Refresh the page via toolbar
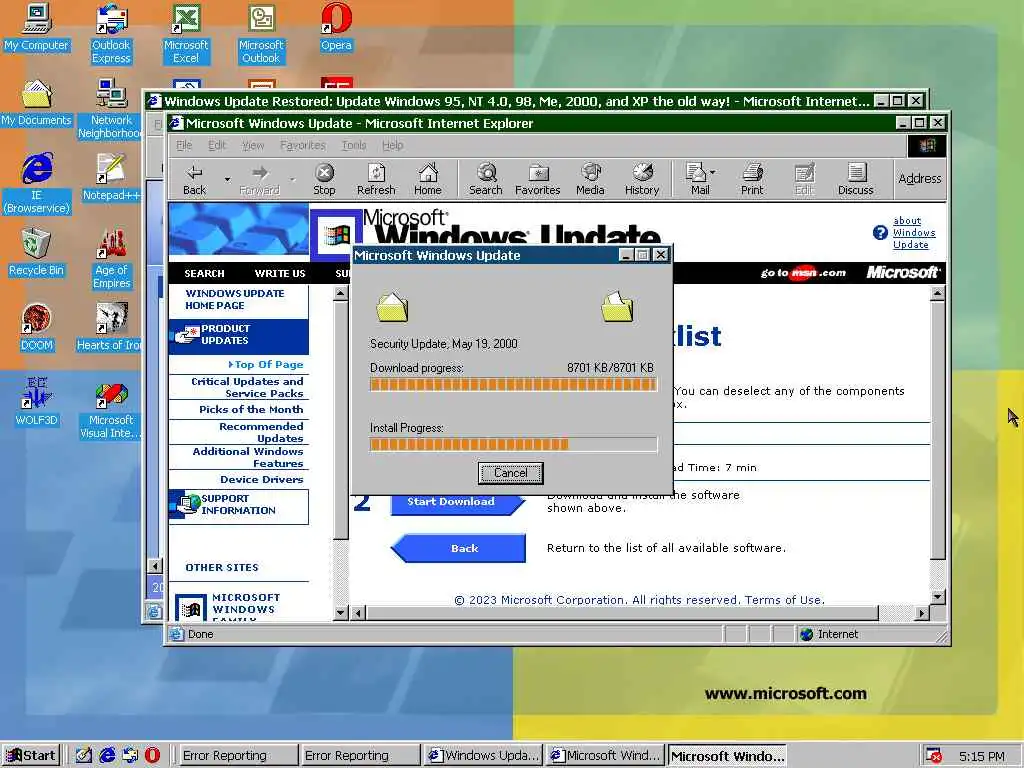 [x=376, y=180]
